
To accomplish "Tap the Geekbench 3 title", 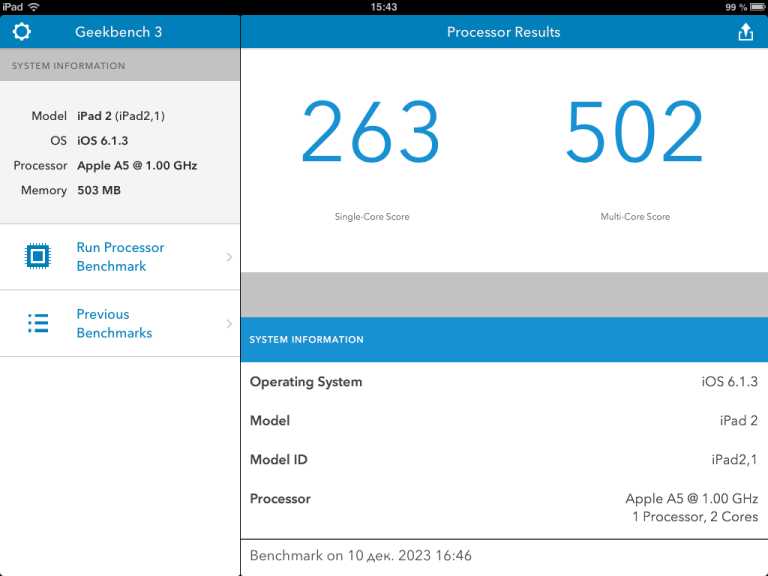I will pyautogui.click(x=119, y=32).
